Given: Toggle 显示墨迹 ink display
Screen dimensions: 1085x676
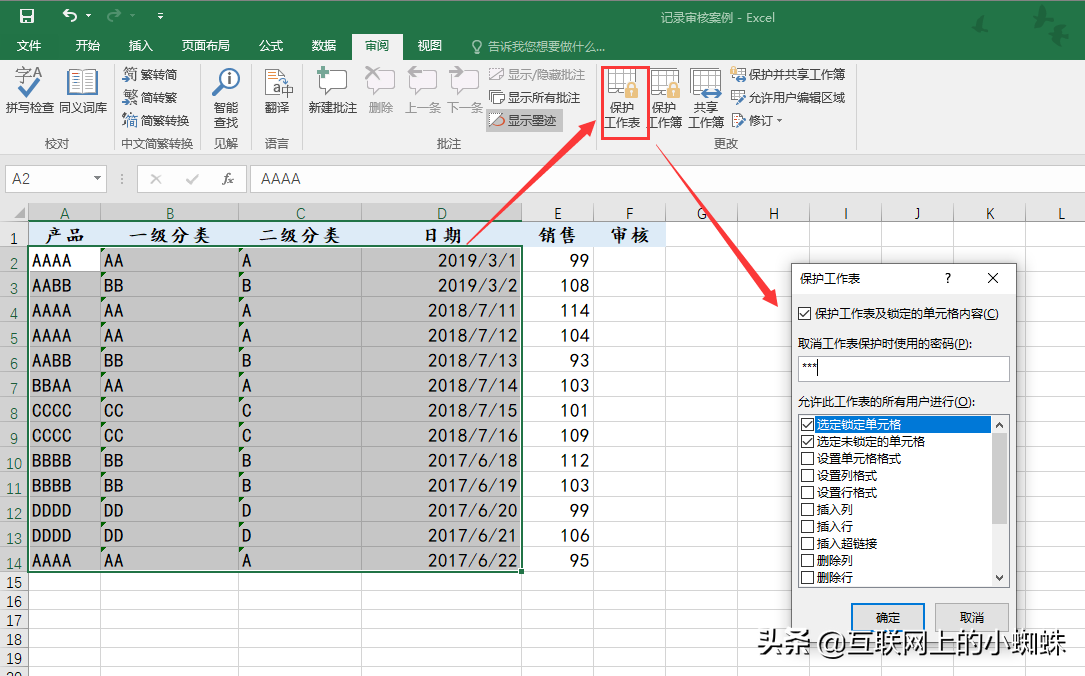Looking at the screenshot, I should 524,120.
